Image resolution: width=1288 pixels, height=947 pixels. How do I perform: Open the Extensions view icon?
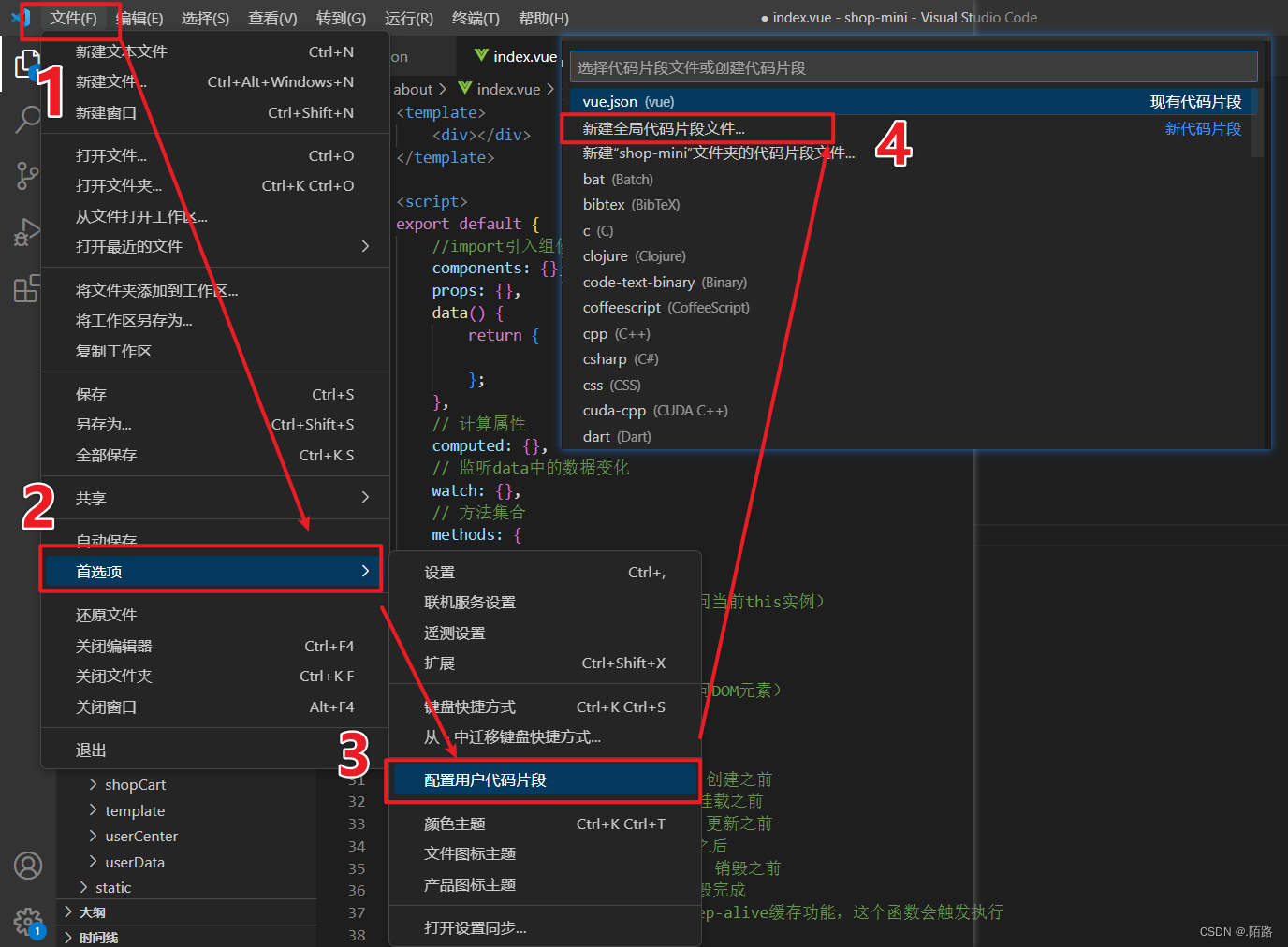(27, 288)
